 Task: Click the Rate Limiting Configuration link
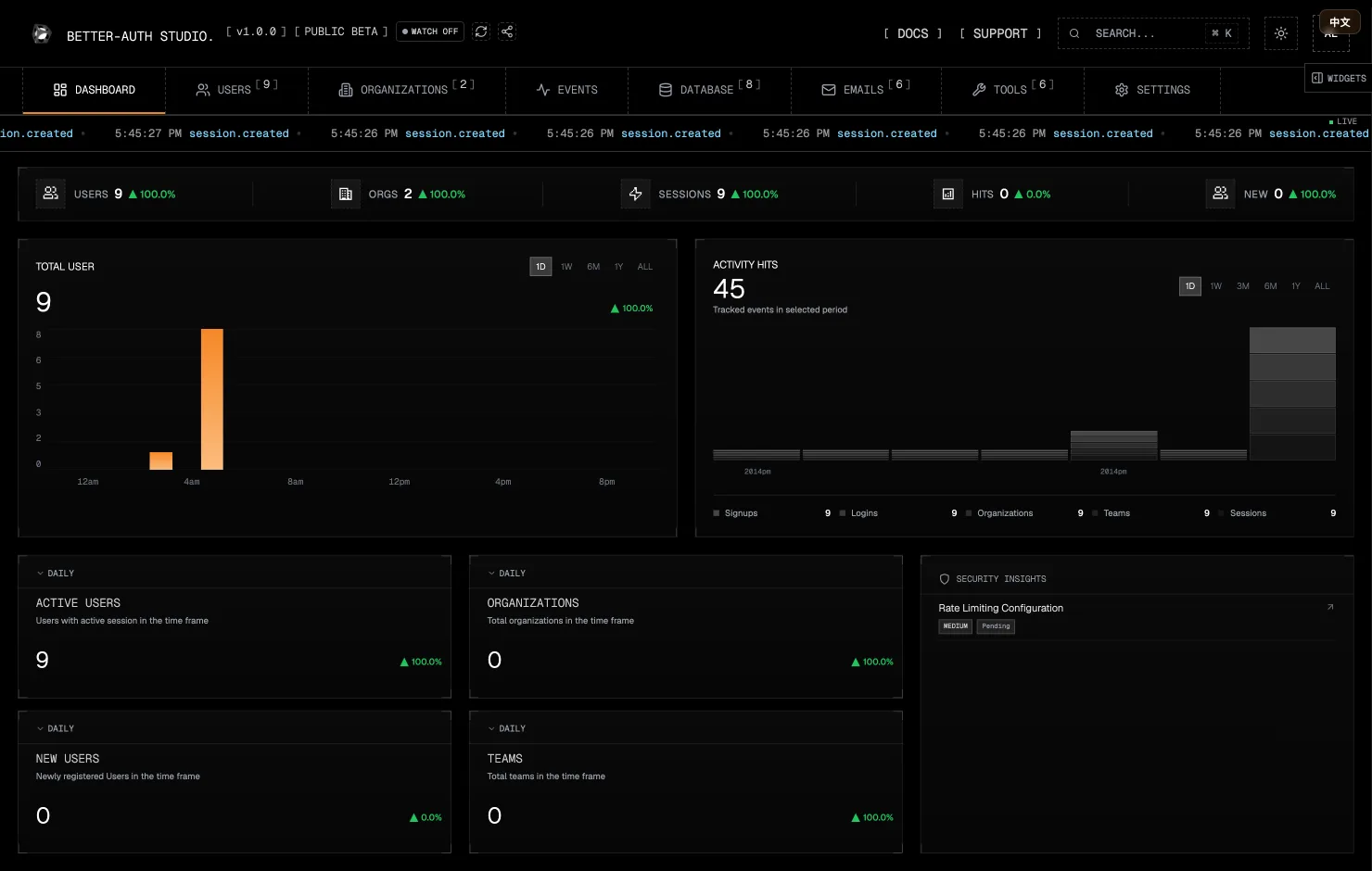[1001, 608]
